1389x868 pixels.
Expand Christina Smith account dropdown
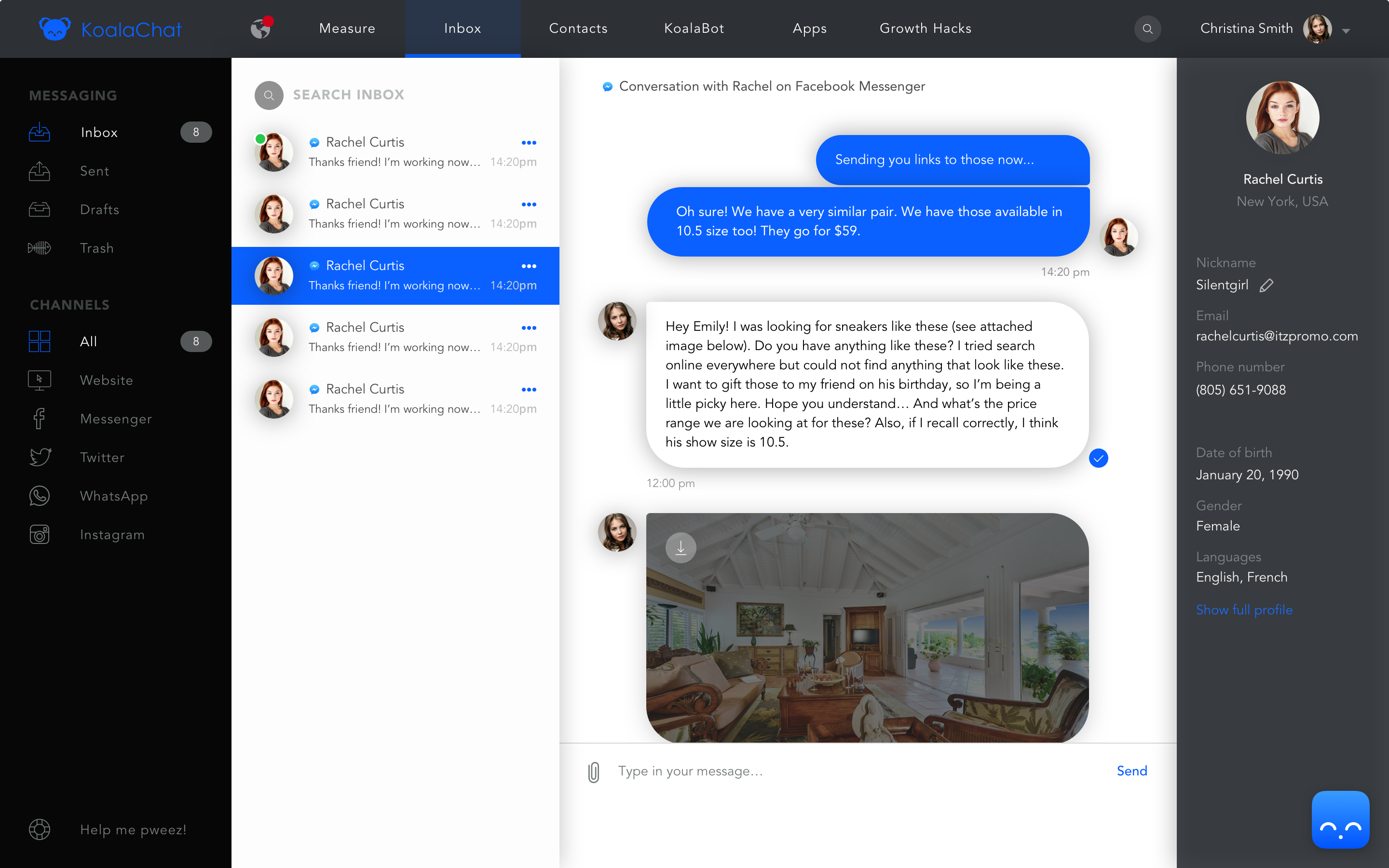click(x=1346, y=31)
